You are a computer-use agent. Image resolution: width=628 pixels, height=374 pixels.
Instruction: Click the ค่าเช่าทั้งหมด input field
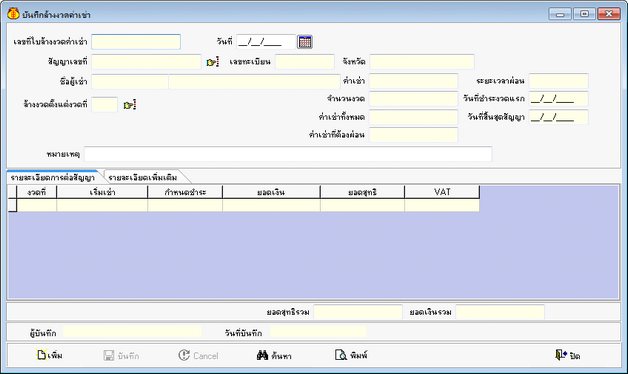[x=413, y=117]
